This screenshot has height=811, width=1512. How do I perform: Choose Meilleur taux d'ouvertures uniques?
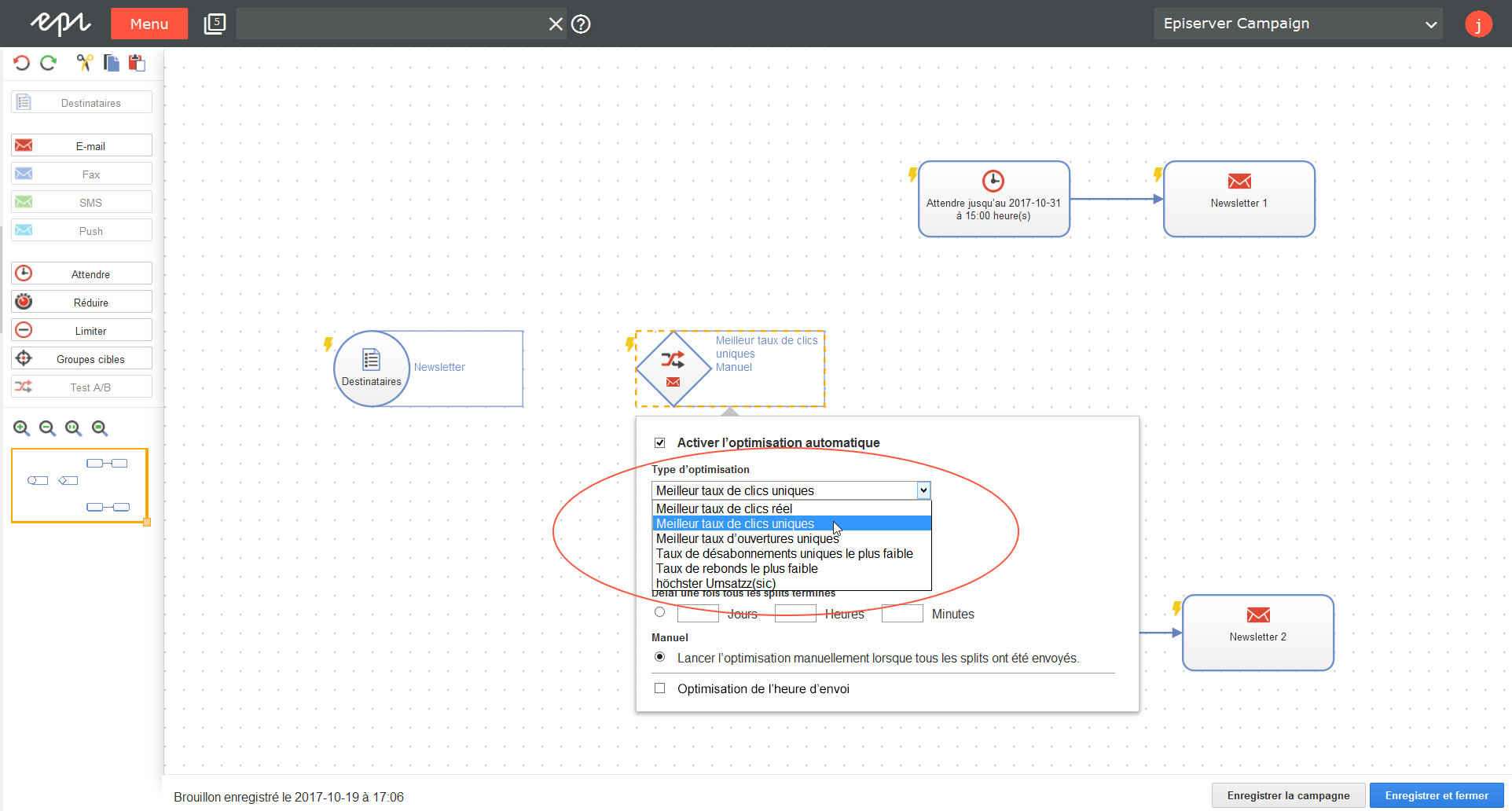pos(791,538)
